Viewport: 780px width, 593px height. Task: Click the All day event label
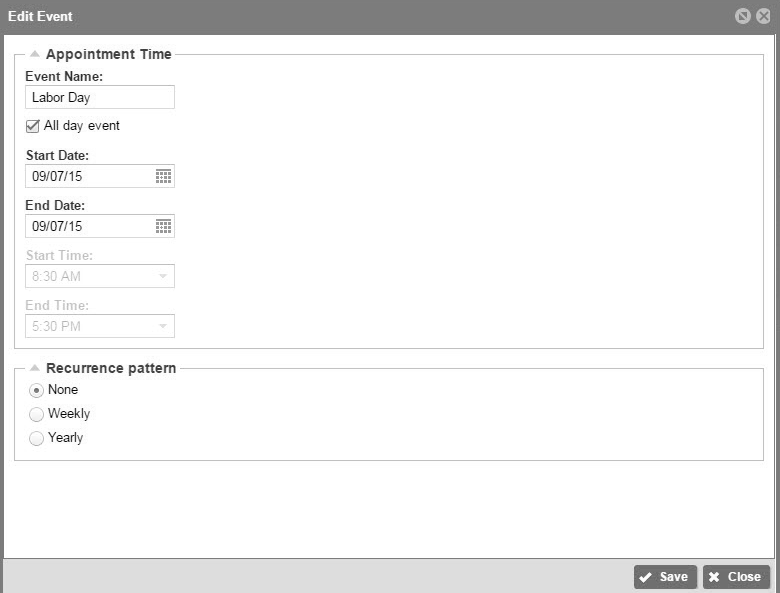(x=82, y=125)
